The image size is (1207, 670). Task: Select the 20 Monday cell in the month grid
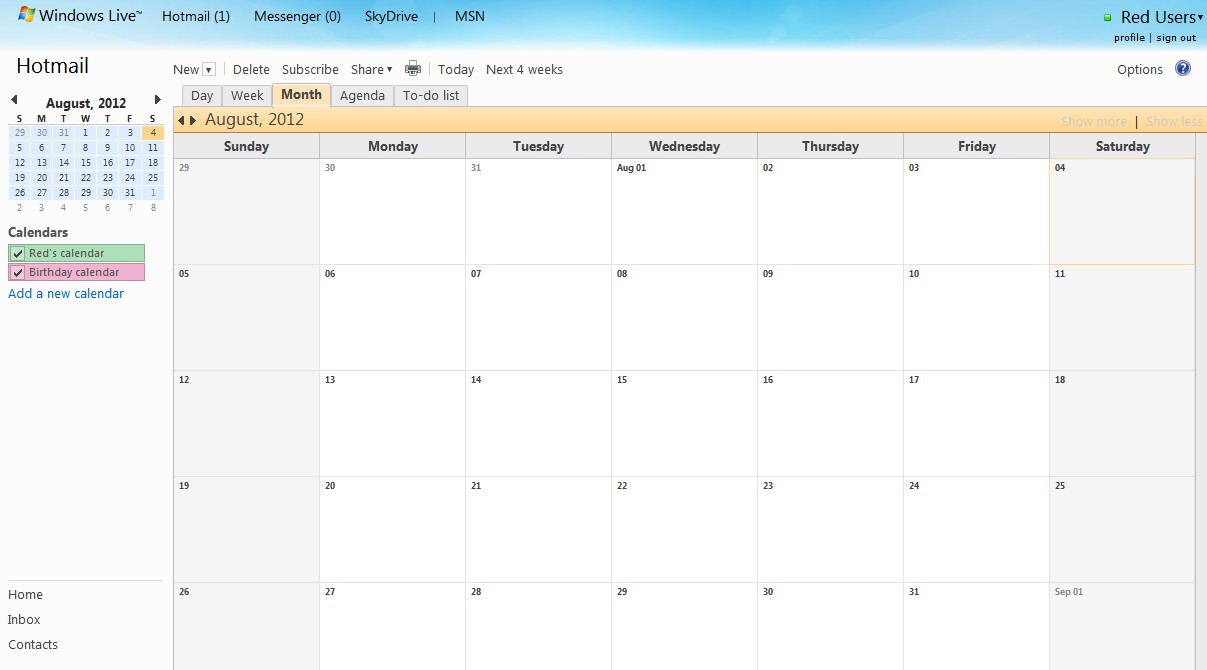point(392,530)
